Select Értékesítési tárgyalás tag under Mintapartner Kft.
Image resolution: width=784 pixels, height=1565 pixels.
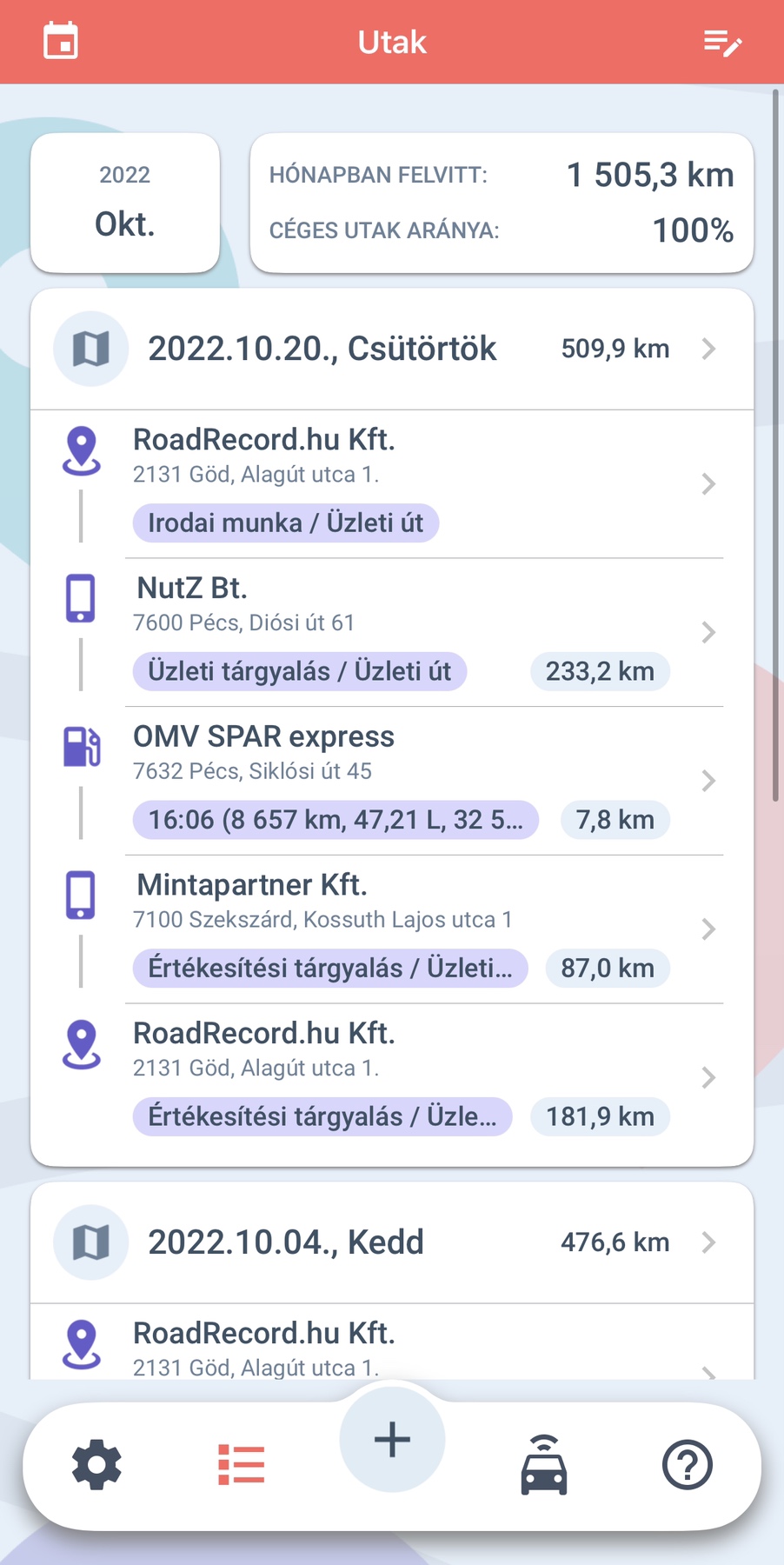[x=330, y=969]
